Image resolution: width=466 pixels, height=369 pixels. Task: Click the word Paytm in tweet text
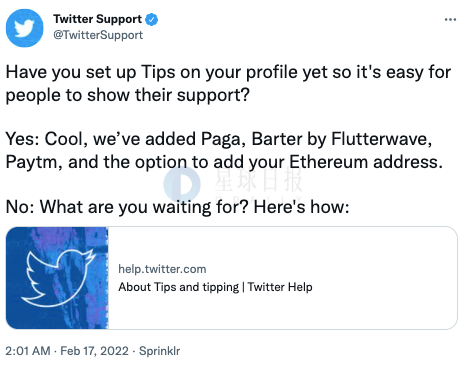(32, 163)
